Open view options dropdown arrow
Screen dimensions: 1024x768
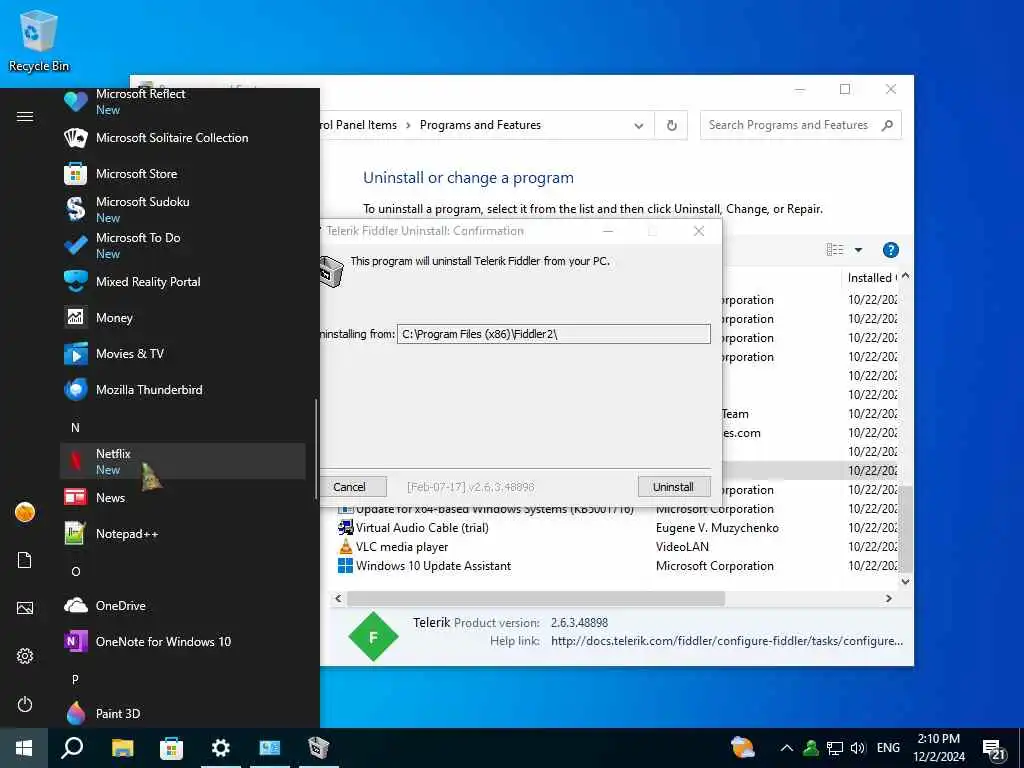[x=858, y=249]
